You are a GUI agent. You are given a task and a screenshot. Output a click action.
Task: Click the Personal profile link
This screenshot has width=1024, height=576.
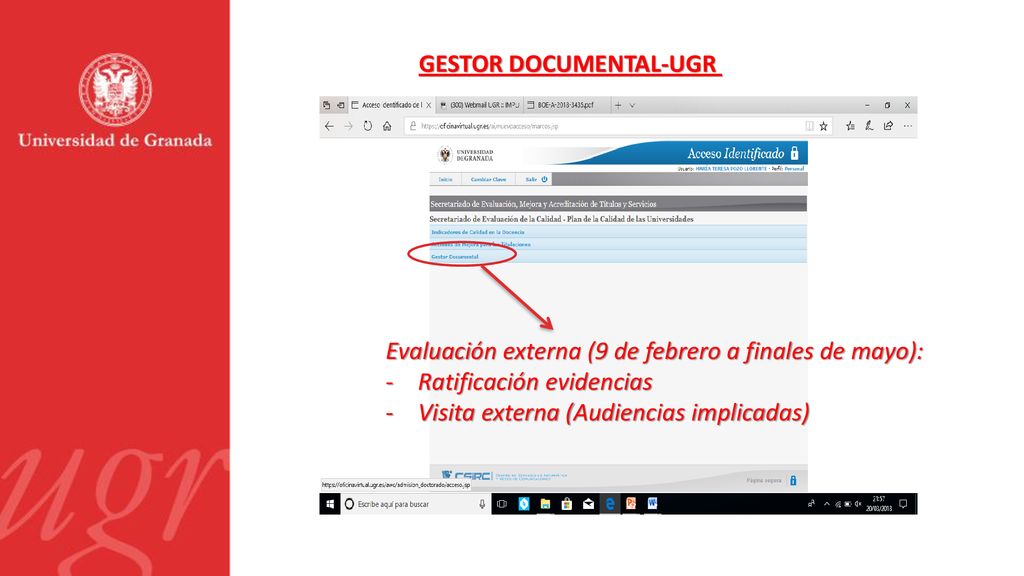tap(794, 168)
